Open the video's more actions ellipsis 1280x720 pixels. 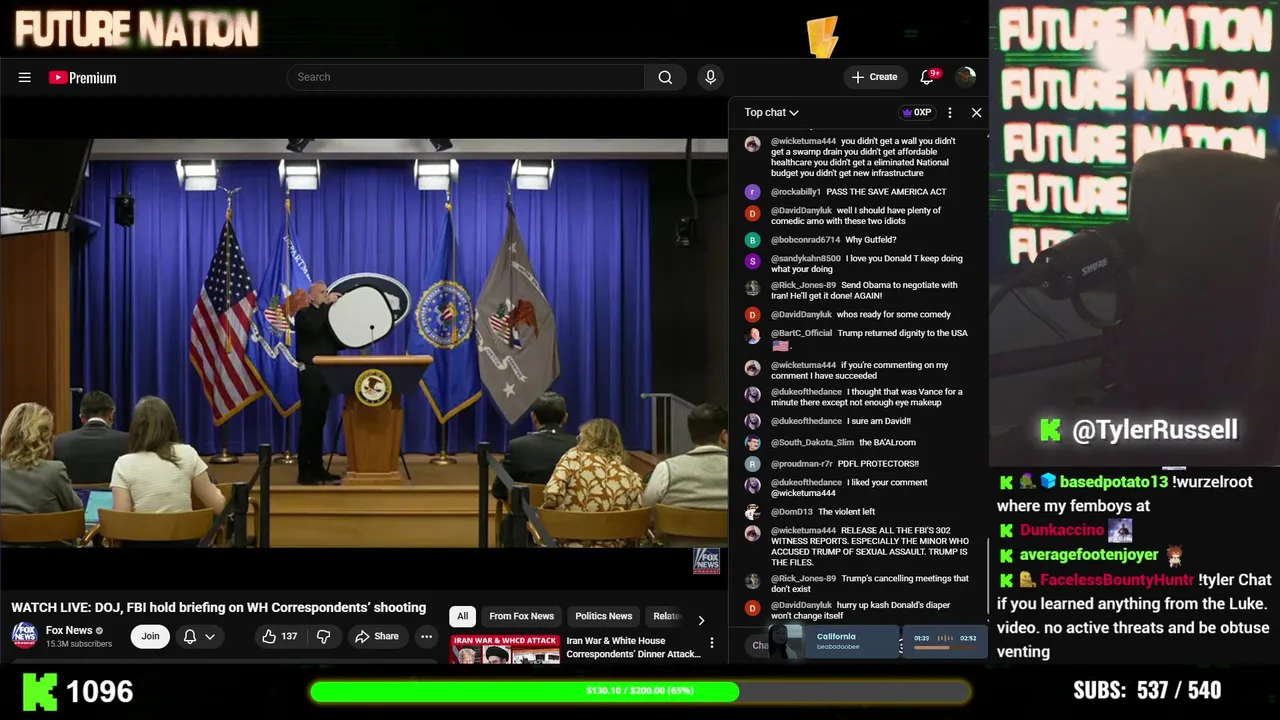coord(426,636)
